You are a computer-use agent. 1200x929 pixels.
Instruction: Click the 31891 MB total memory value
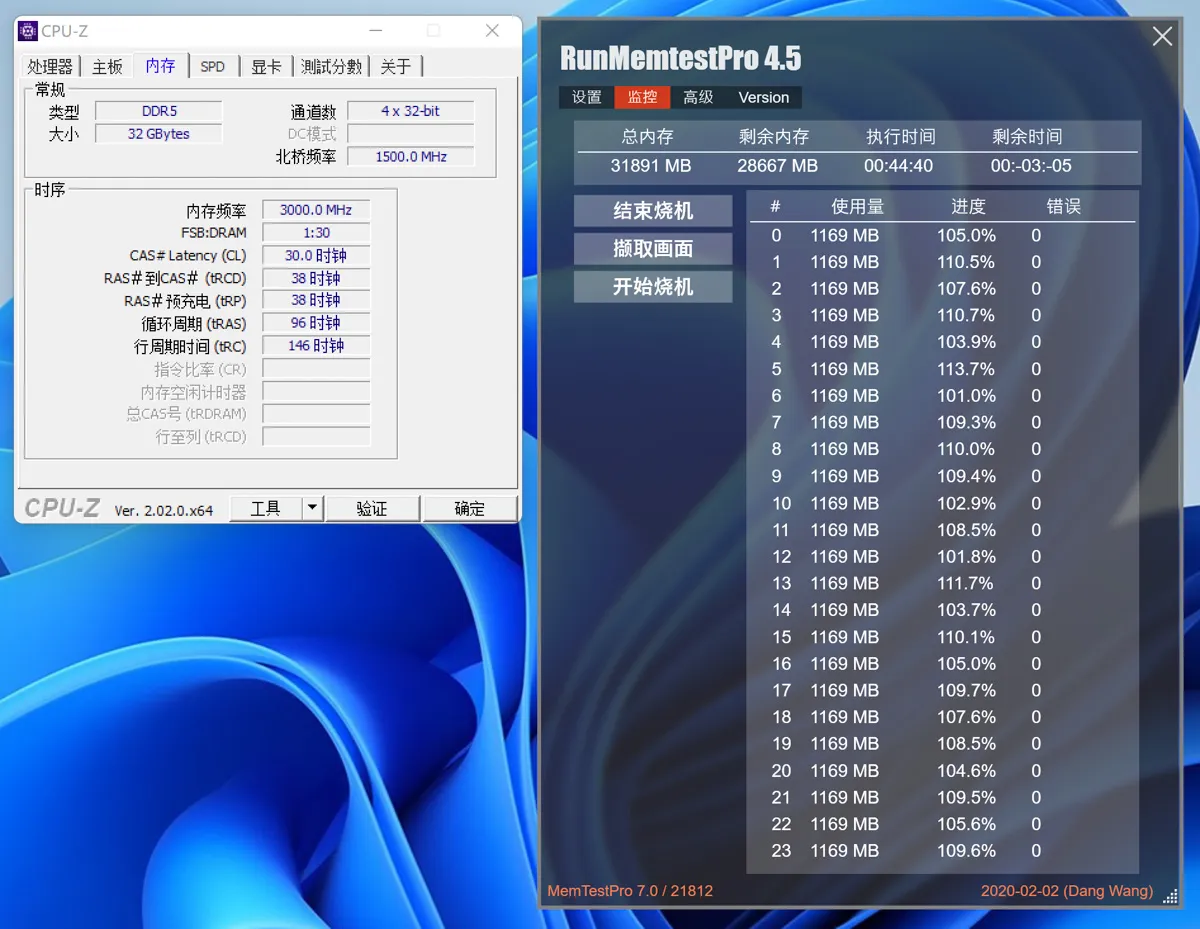click(x=651, y=166)
